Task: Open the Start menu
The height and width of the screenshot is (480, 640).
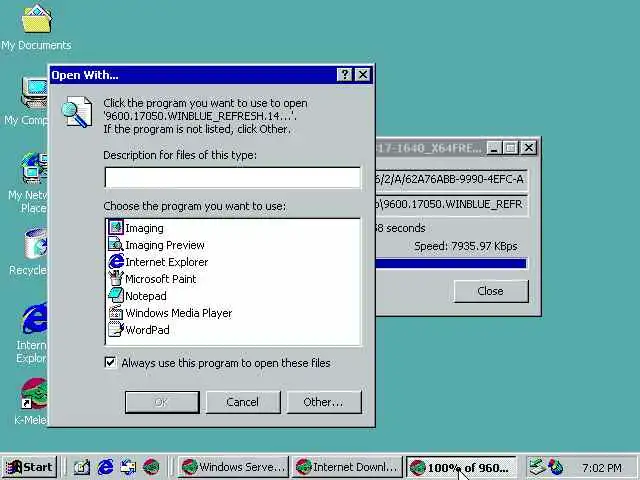Action: coord(29,467)
